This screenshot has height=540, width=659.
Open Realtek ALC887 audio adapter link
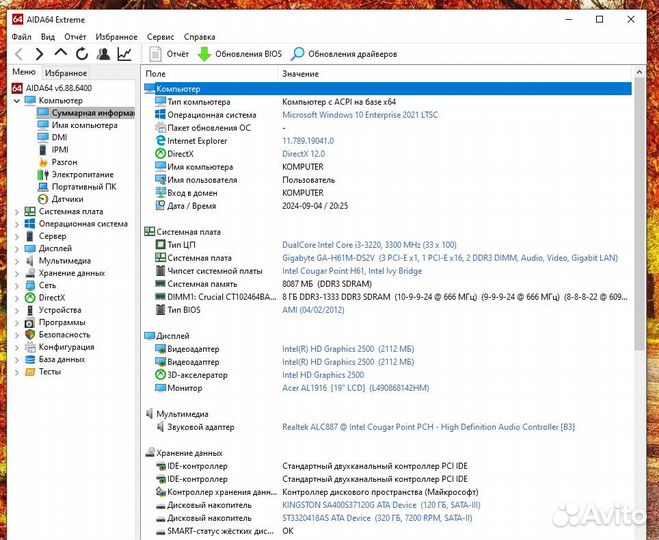(428, 427)
